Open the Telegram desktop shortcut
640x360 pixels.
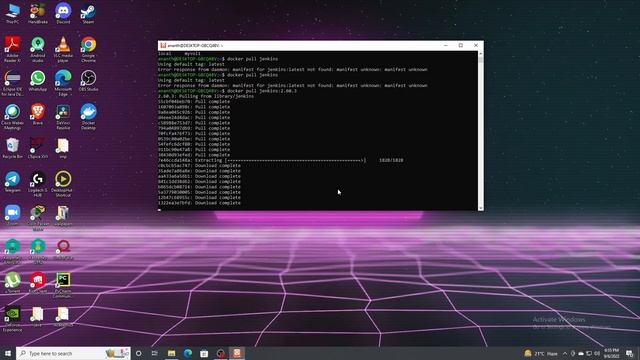pos(13,182)
